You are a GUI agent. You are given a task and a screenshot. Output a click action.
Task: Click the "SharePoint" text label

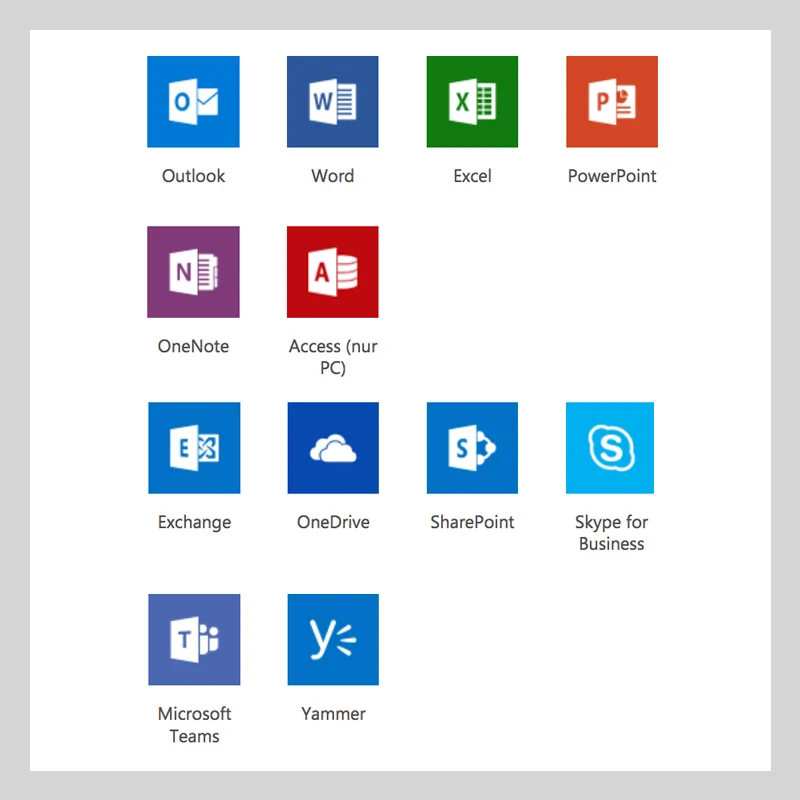tap(472, 522)
